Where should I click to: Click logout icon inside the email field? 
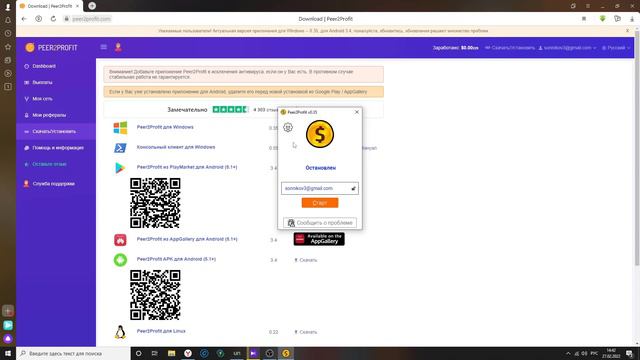pos(353,188)
